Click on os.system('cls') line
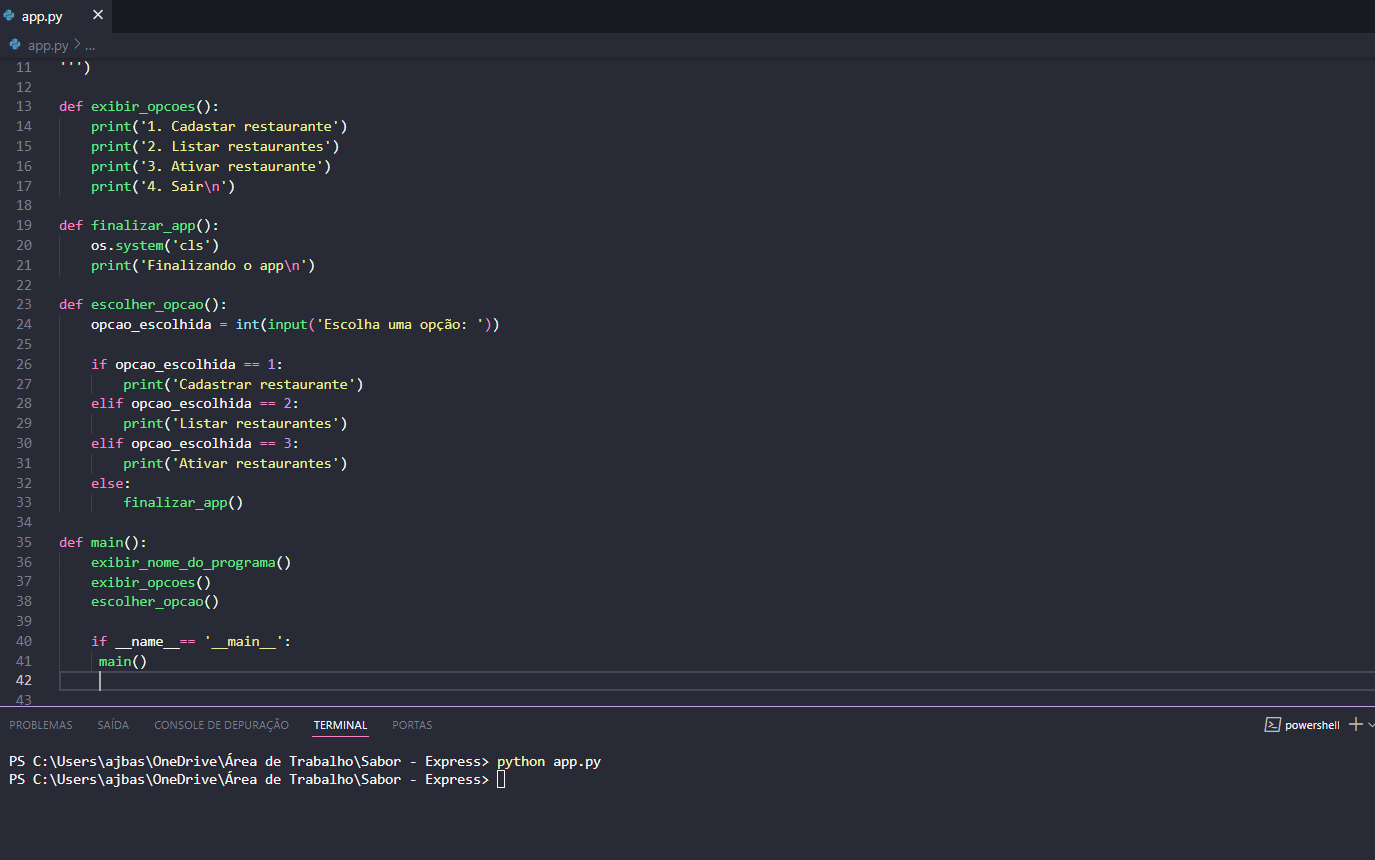The image size is (1375, 860). tap(155, 245)
